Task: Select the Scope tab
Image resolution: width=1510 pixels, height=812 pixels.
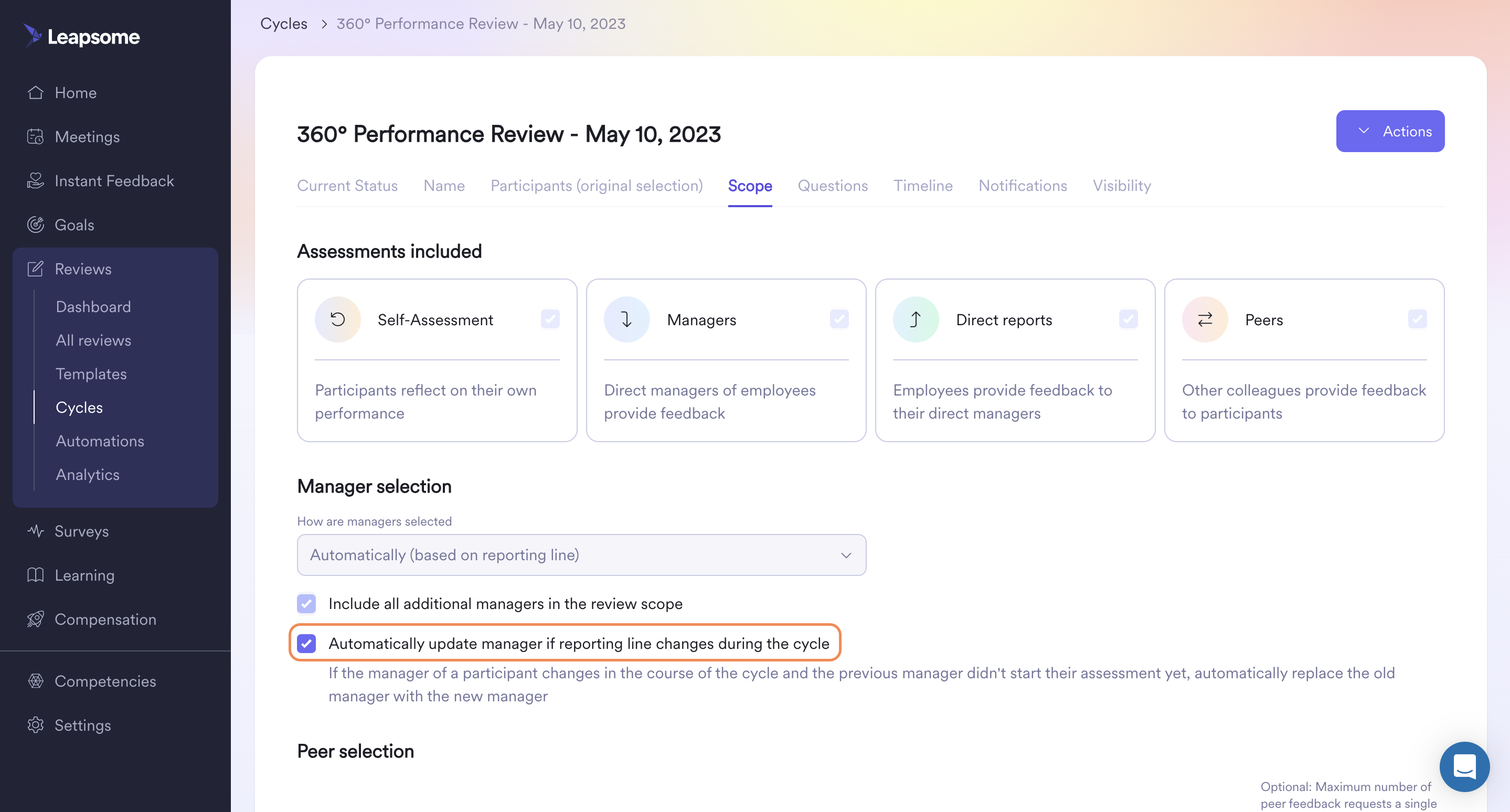Action: point(750,186)
